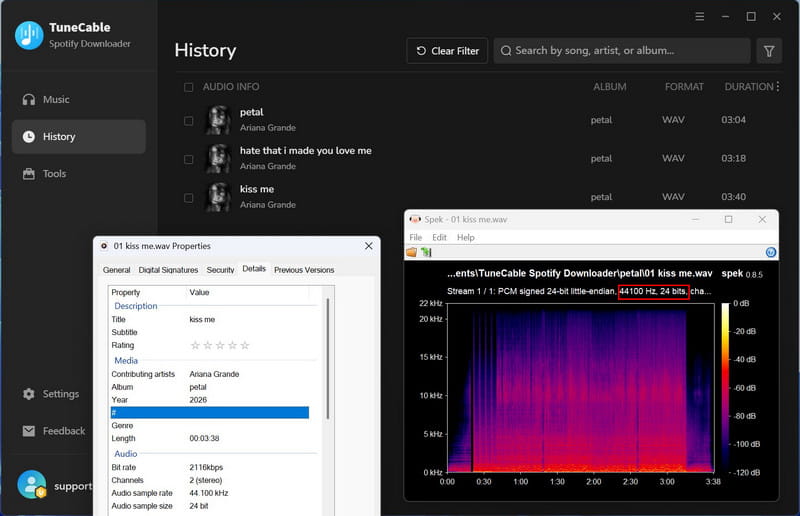This screenshot has width=800, height=516.
Task: Toggle the select-all AUDIO INFO checkbox
Action: tap(189, 87)
